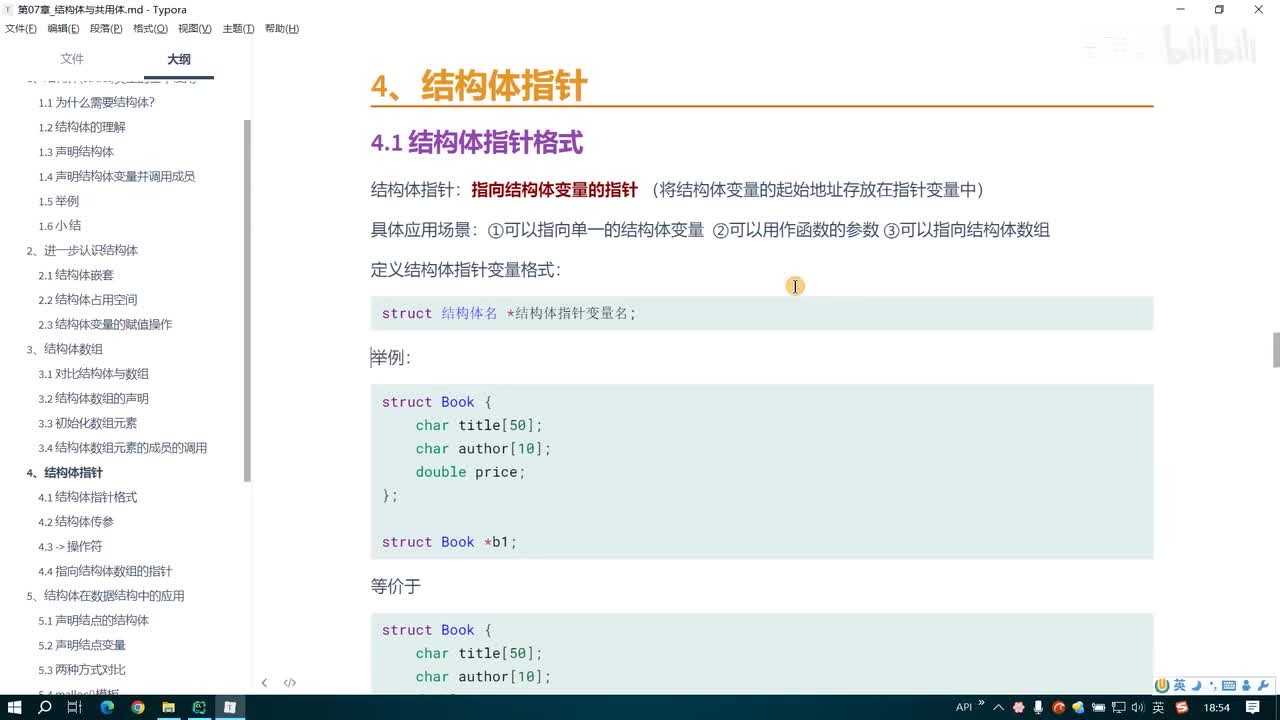Click the Sogou input S tray icon
Screen dimensions: 1280x720
(1182, 707)
